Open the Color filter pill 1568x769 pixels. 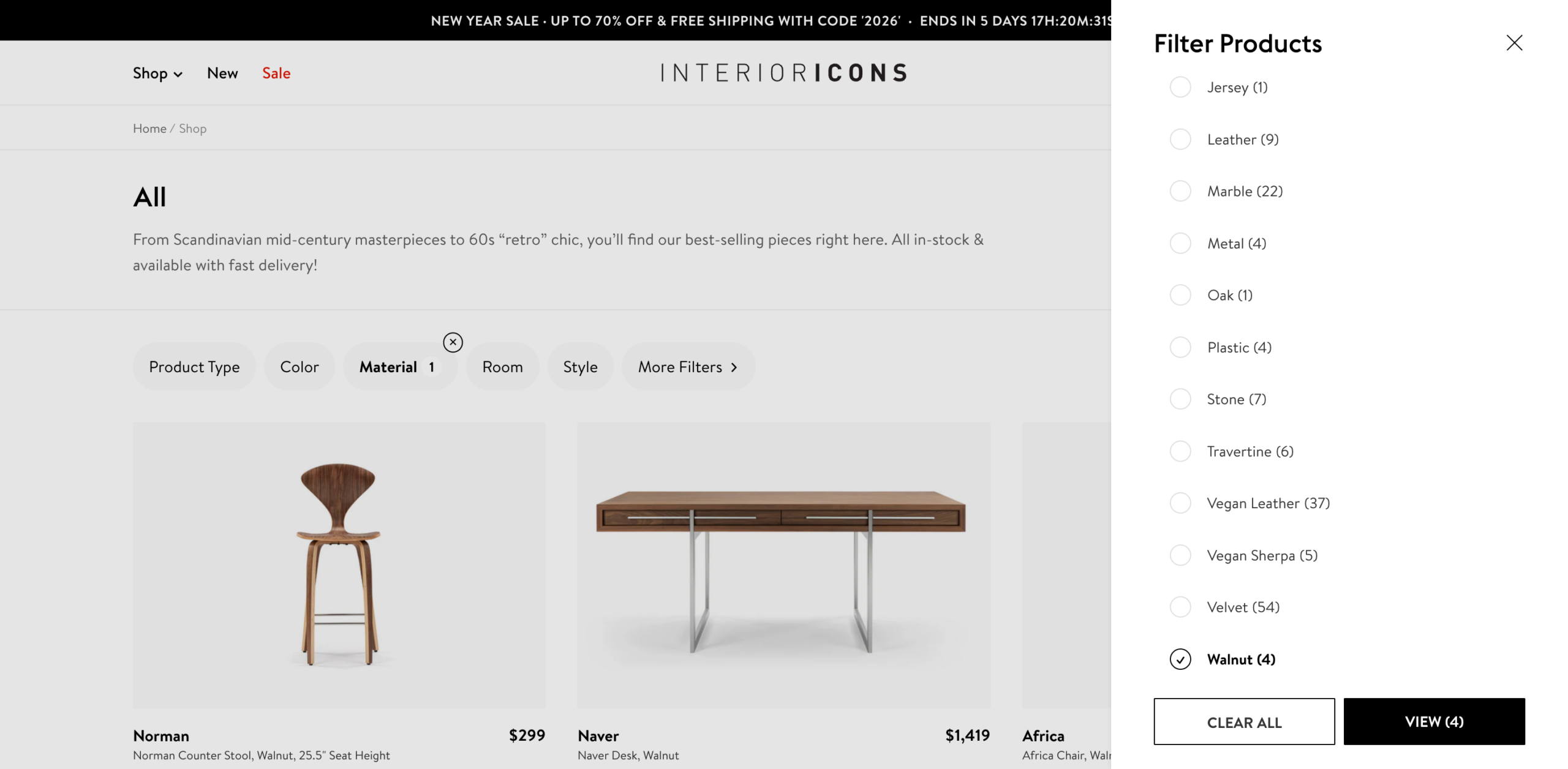point(300,367)
